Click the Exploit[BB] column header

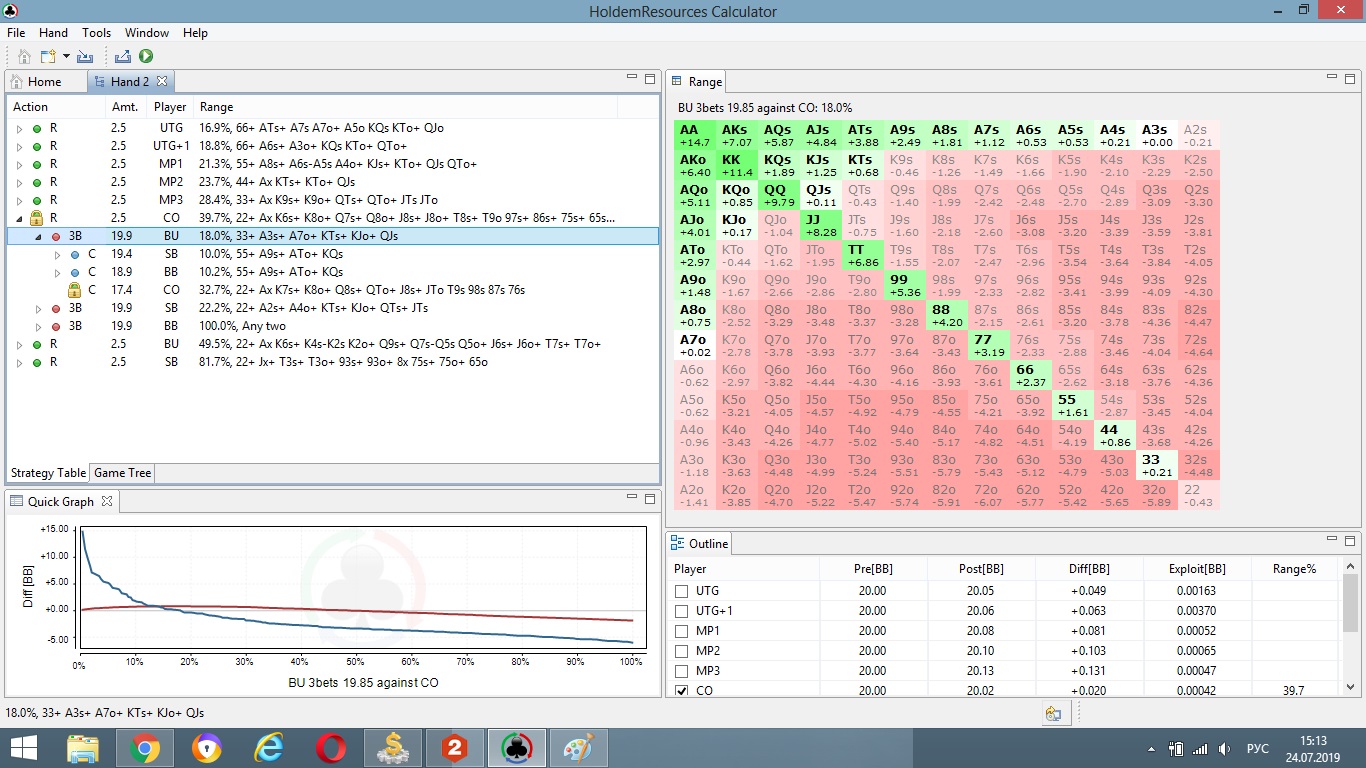click(1197, 568)
